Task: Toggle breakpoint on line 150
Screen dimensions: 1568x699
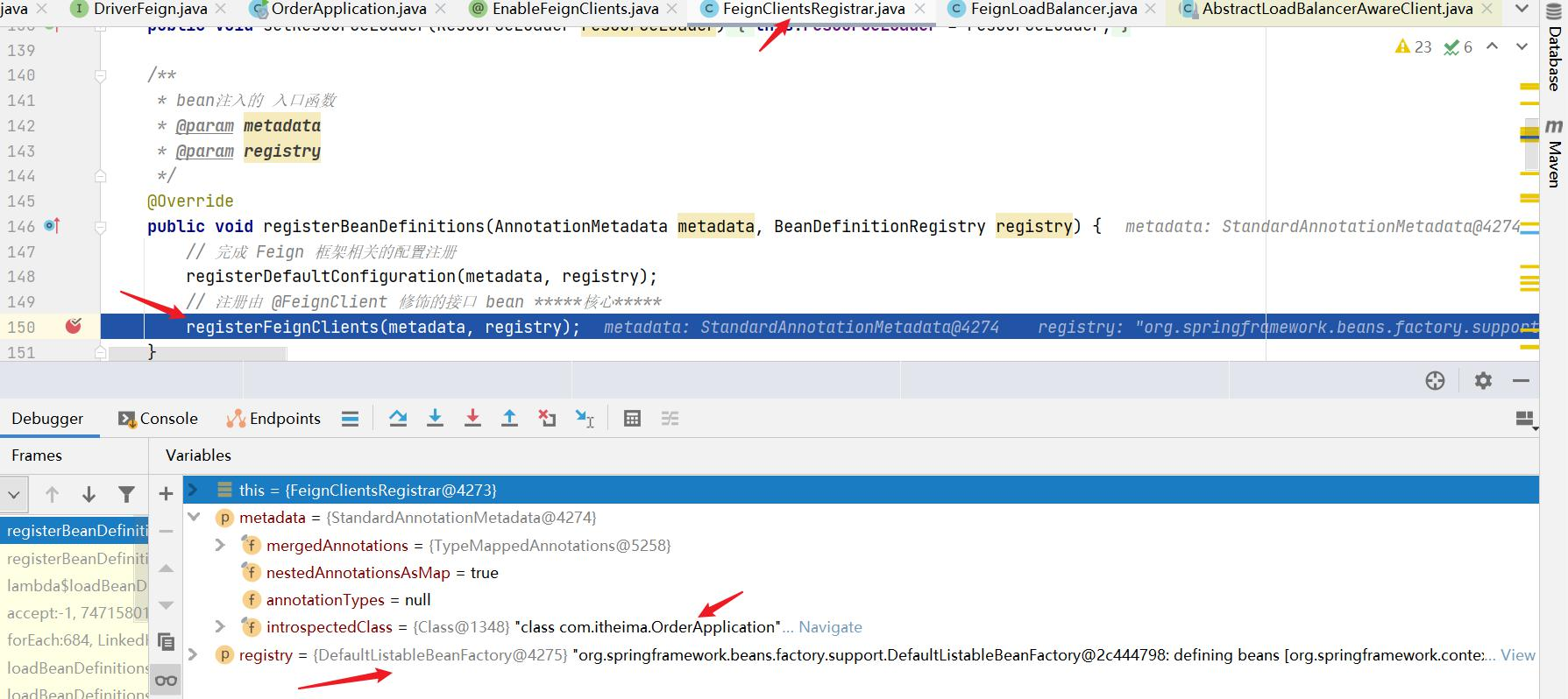Action: pos(74,327)
